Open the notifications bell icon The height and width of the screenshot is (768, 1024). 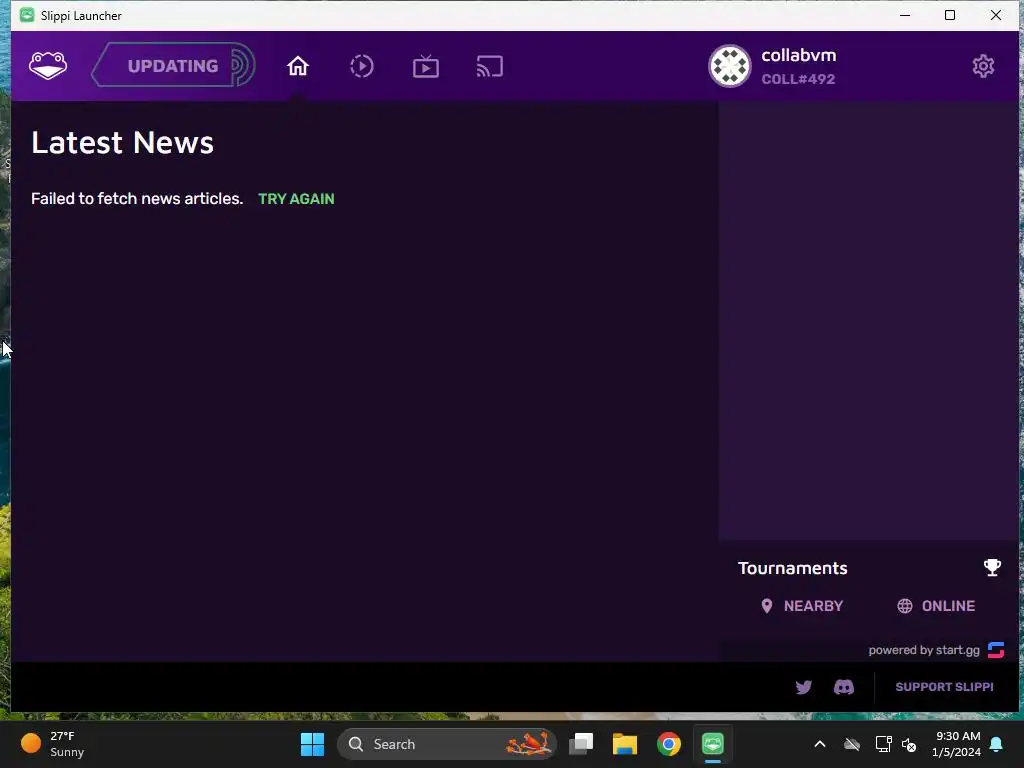(x=997, y=744)
